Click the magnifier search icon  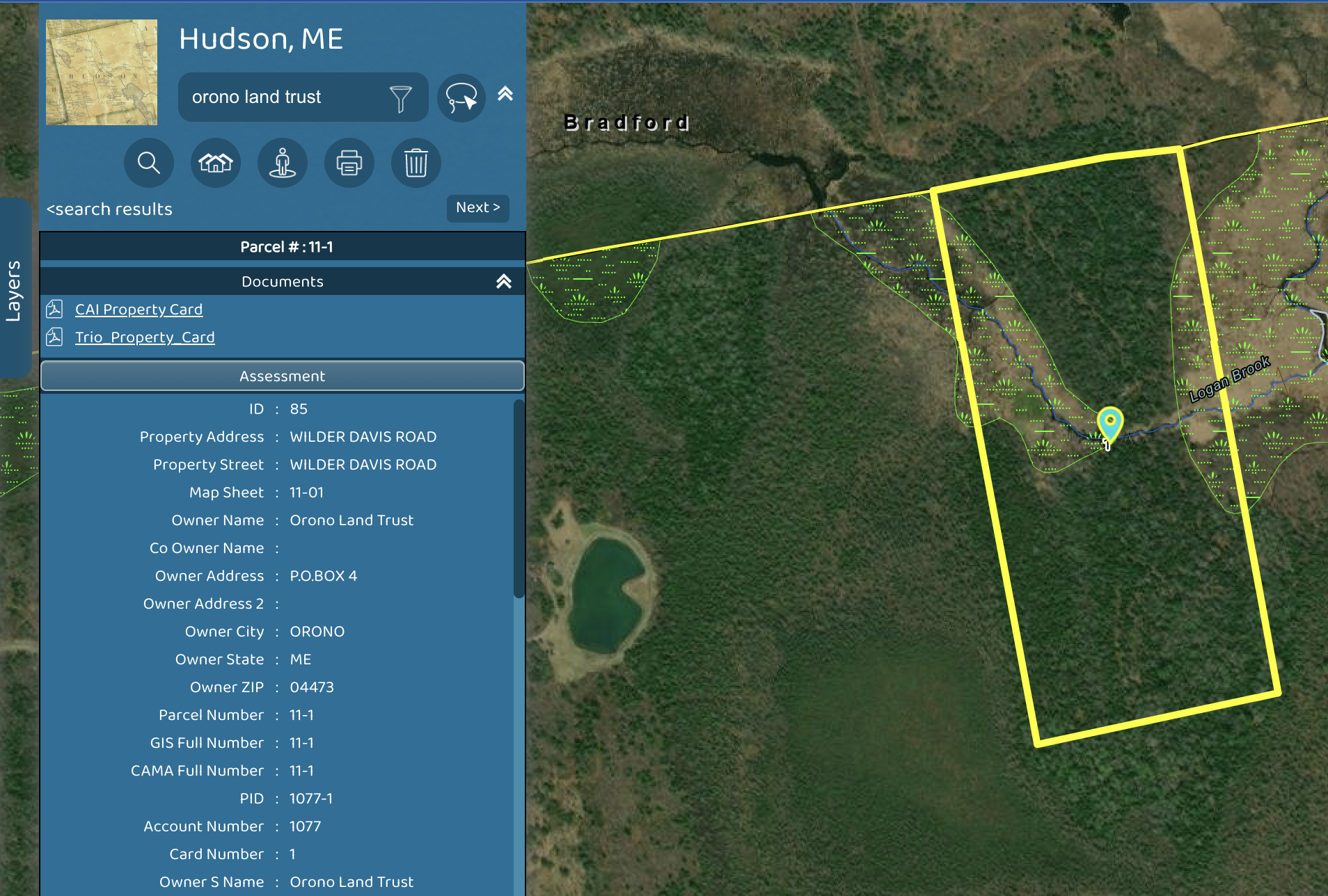point(149,163)
